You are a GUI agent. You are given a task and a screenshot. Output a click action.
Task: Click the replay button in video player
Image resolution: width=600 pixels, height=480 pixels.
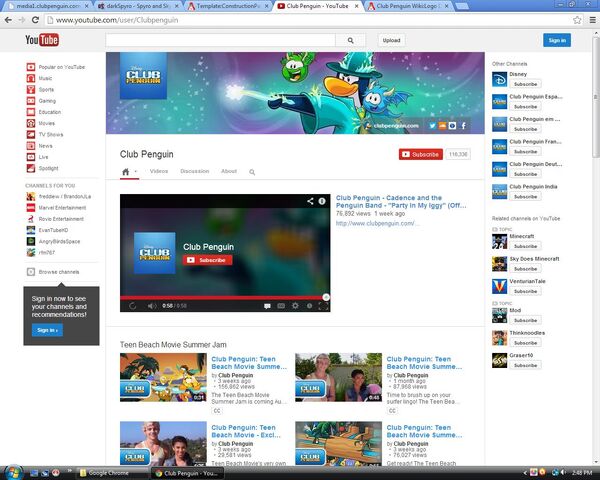[x=132, y=306]
